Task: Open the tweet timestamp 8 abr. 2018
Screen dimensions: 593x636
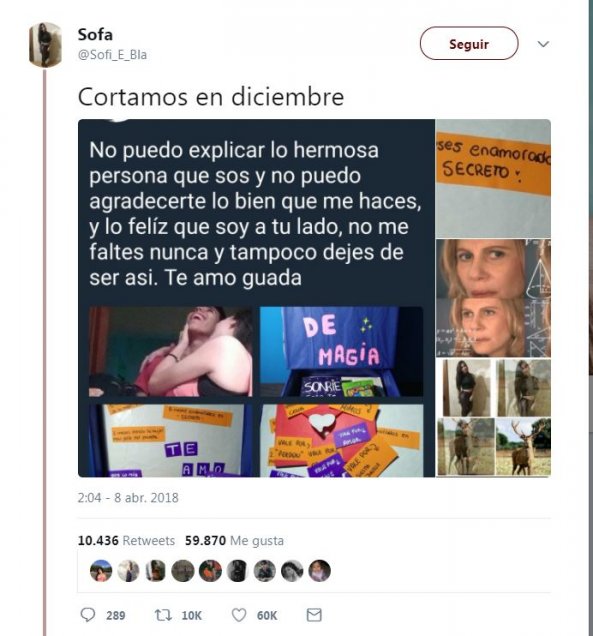Action: [x=128, y=498]
